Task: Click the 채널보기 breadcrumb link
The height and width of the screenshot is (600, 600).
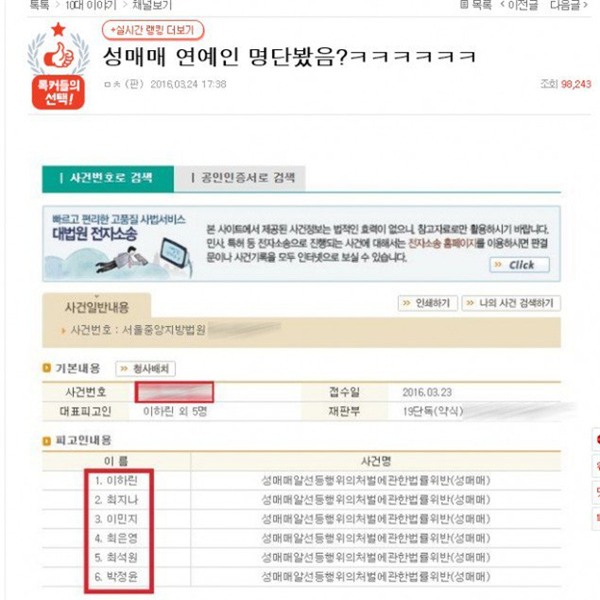Action: [x=152, y=5]
